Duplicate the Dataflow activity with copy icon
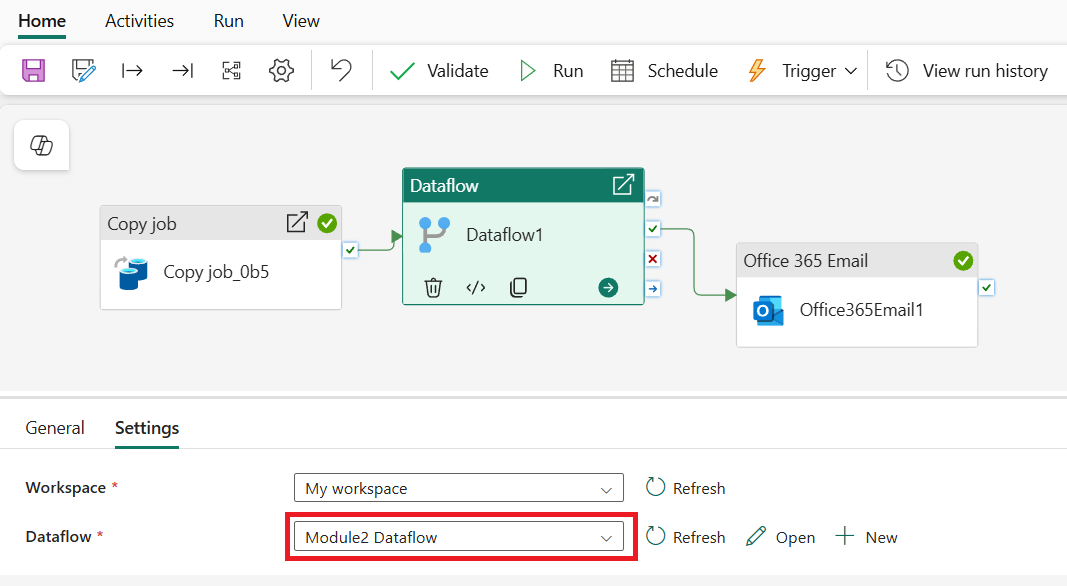The image size is (1067, 586). coord(519,288)
